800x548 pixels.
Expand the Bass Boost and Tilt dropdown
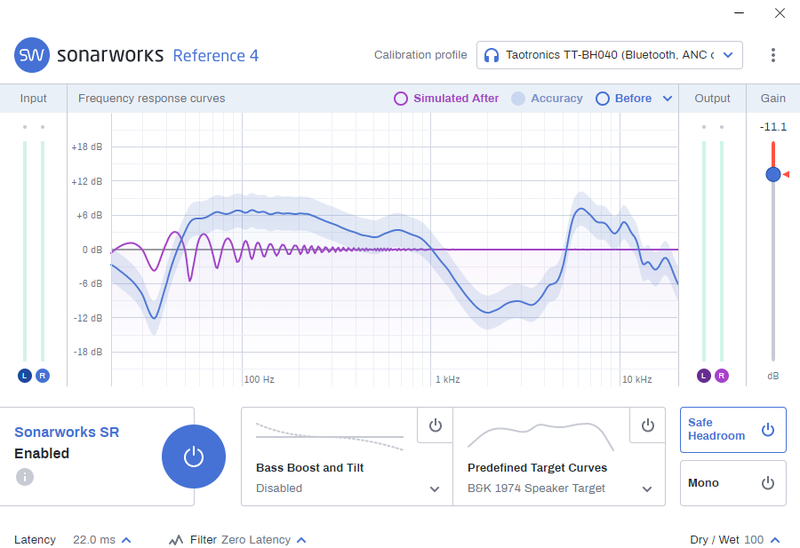pyautogui.click(x=435, y=489)
